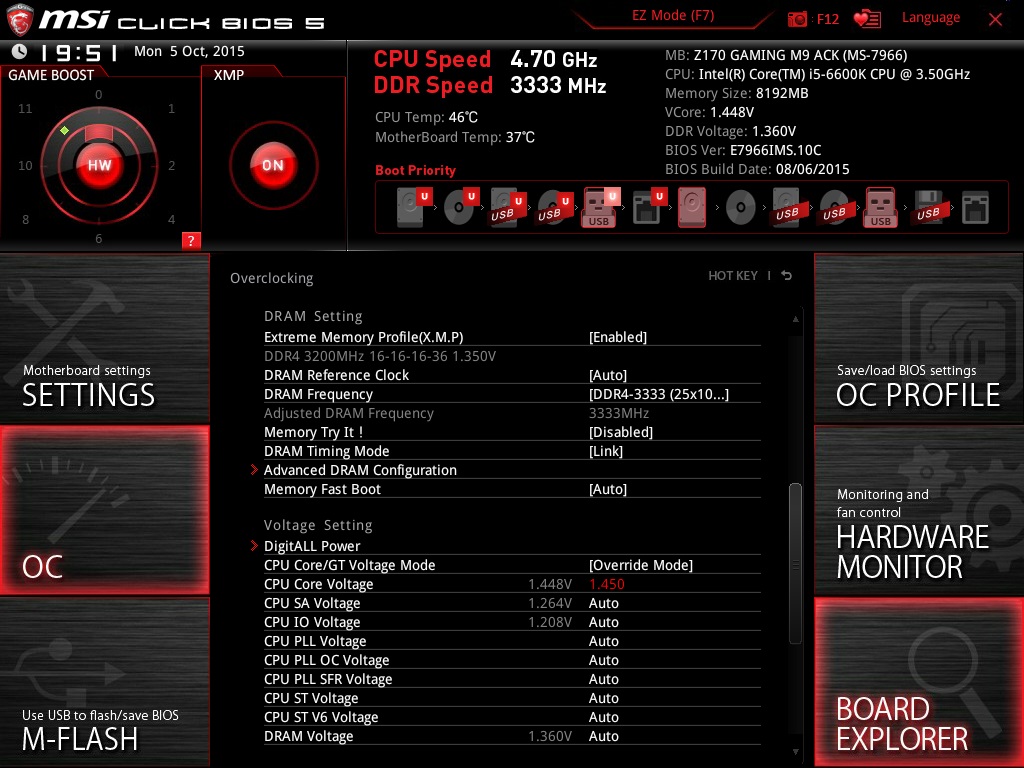Edit the CPU ST V6 Voltage Auto field
The height and width of the screenshot is (768, 1024).
[603, 716]
